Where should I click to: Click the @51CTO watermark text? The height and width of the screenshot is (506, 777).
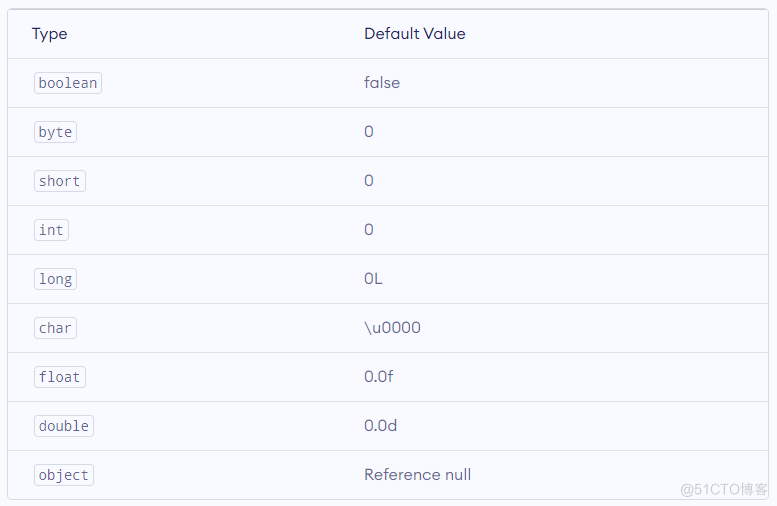[x=723, y=490]
